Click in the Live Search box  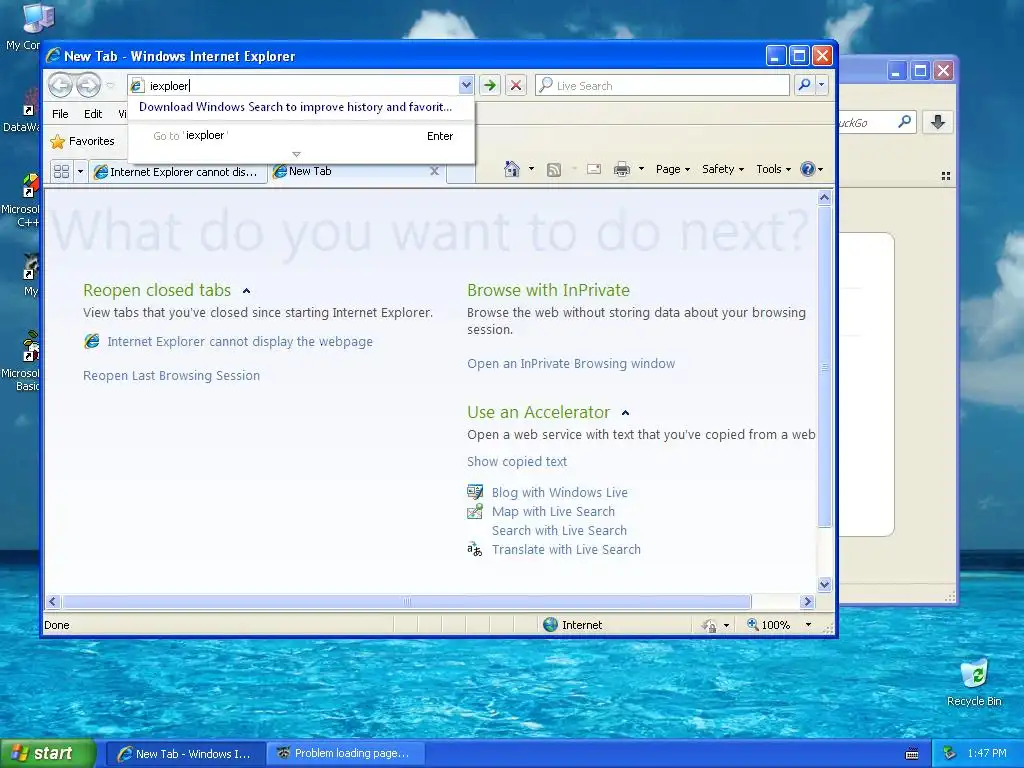(x=662, y=86)
